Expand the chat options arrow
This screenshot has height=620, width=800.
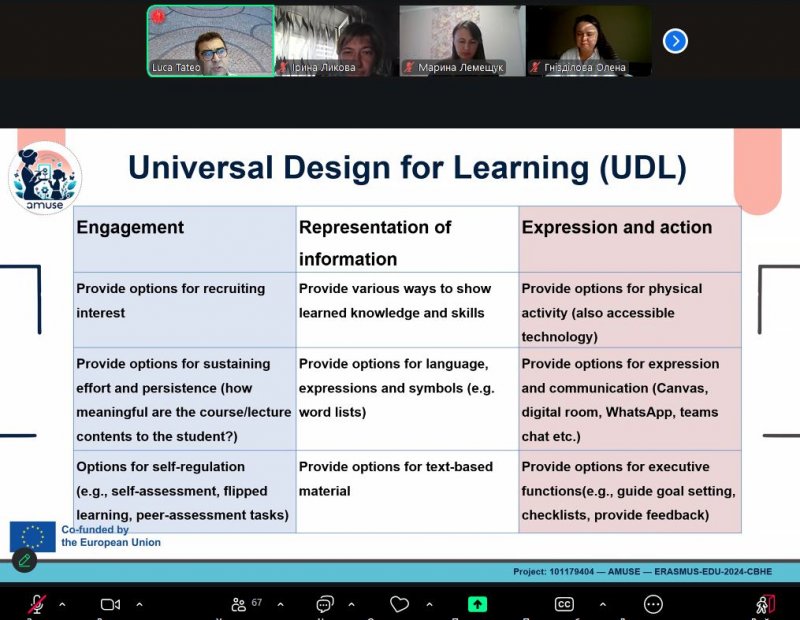(x=352, y=604)
